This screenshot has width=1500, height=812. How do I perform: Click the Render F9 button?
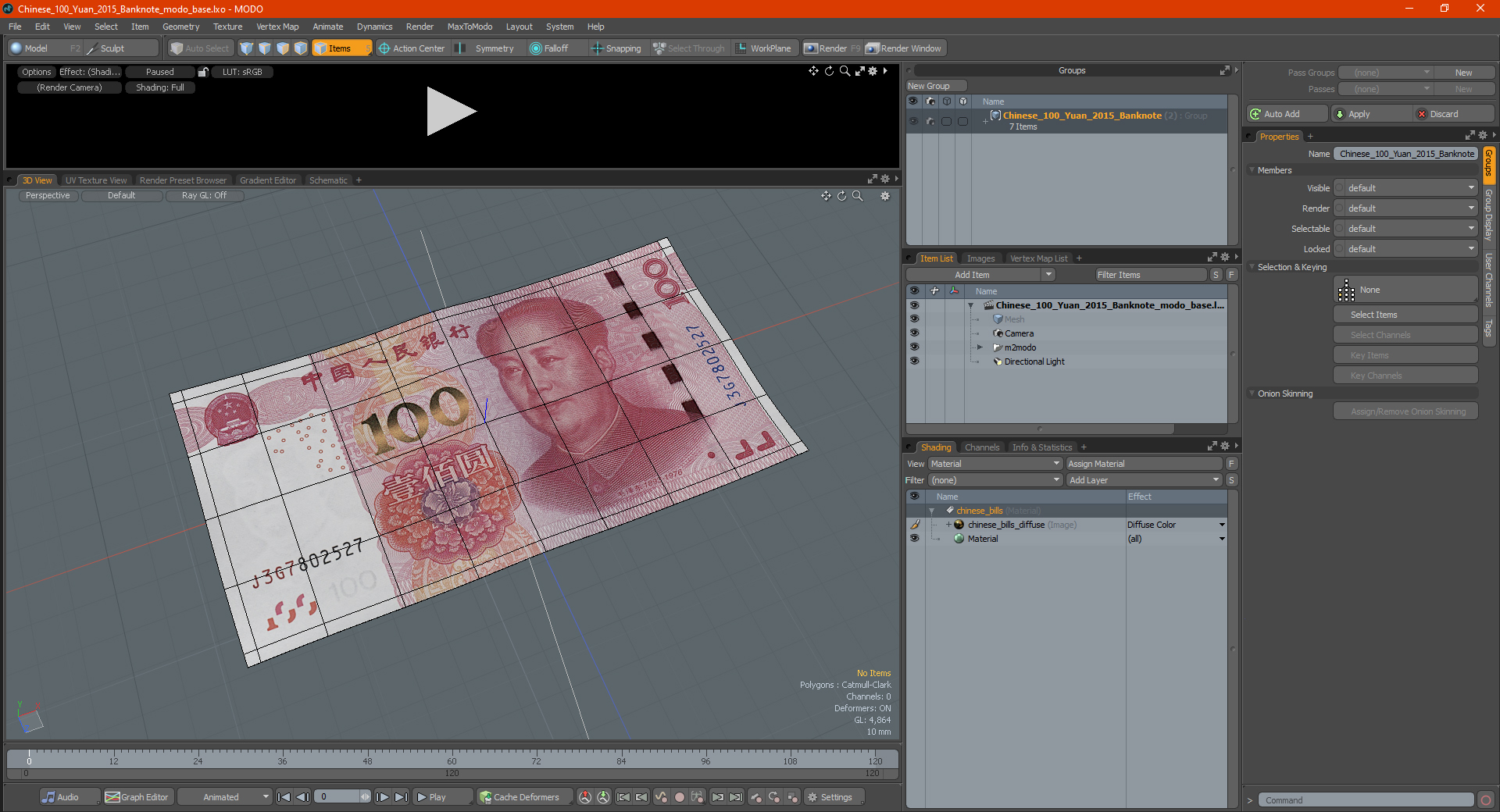(x=832, y=48)
